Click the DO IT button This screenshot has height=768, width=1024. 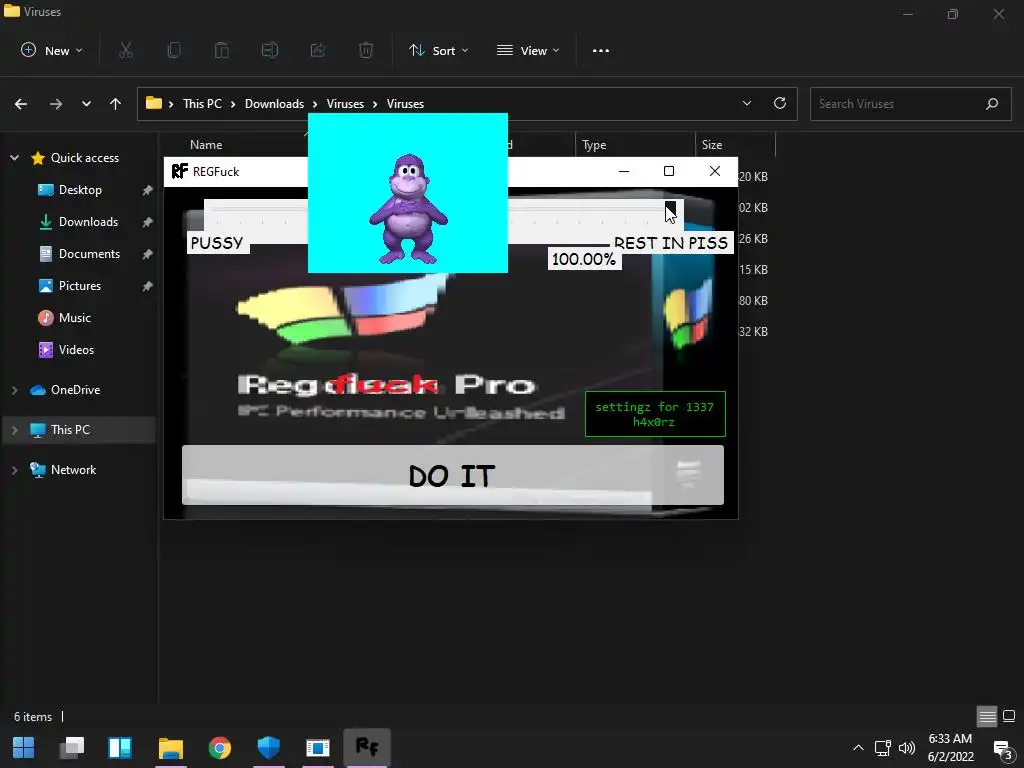point(453,475)
